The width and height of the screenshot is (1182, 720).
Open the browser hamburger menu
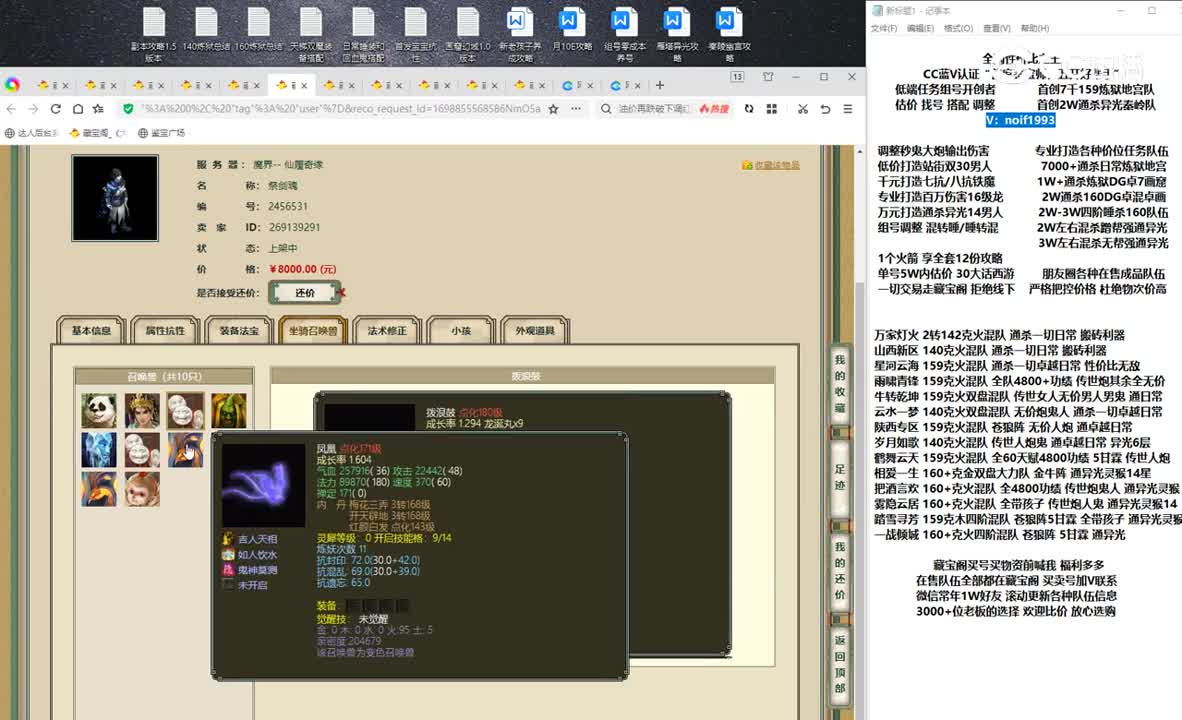(x=848, y=109)
